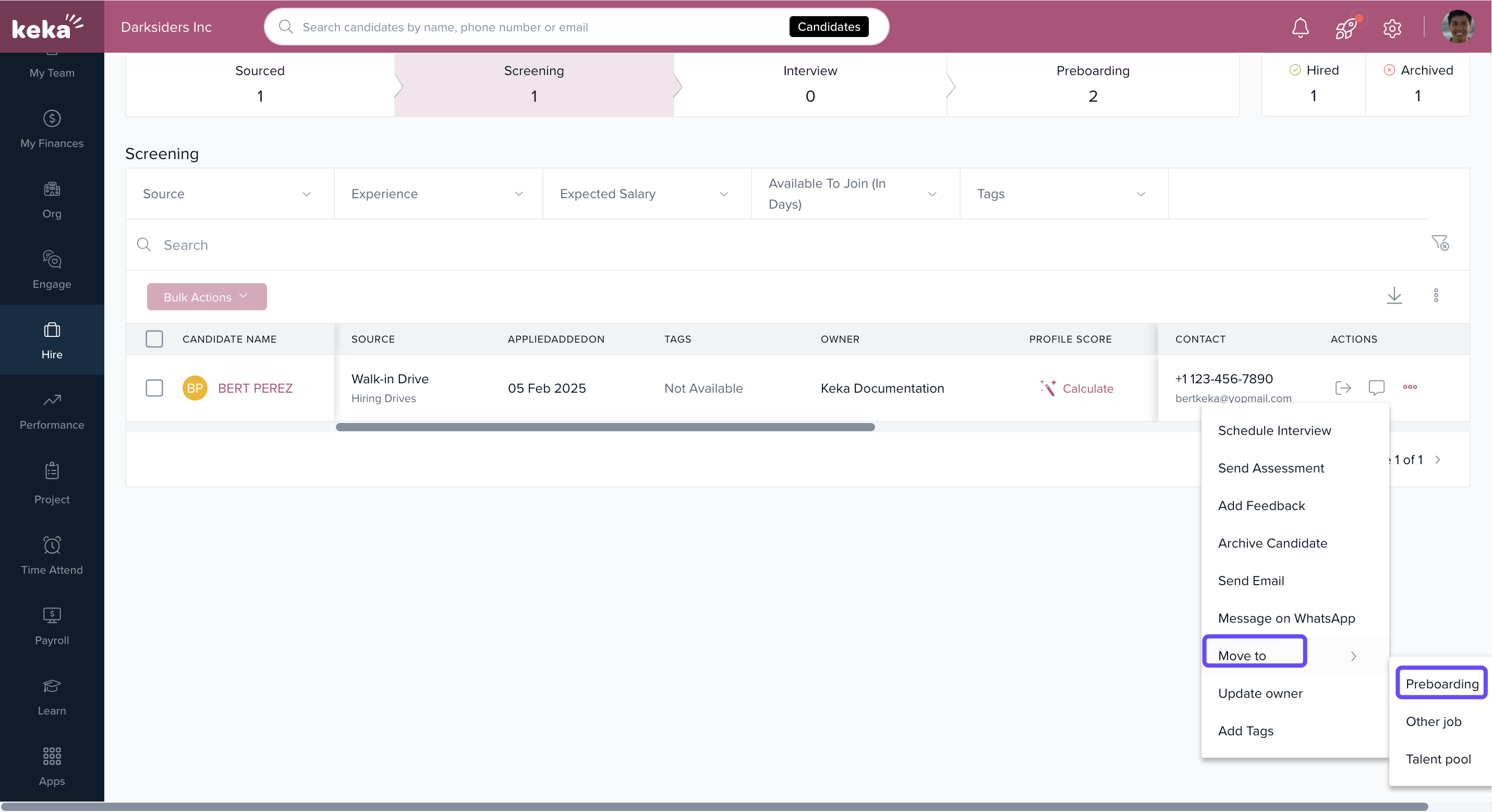
Task: Check the Bert Perez row checkbox
Action: click(154, 387)
